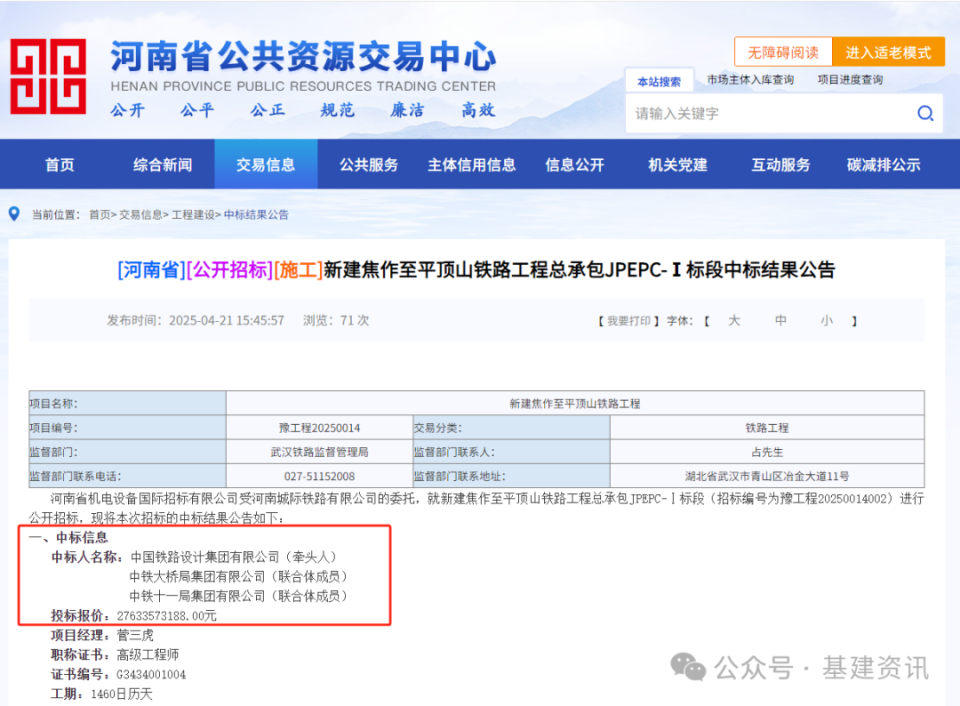
Task: Click 首页 breadcrumb link
Action: click(100, 214)
